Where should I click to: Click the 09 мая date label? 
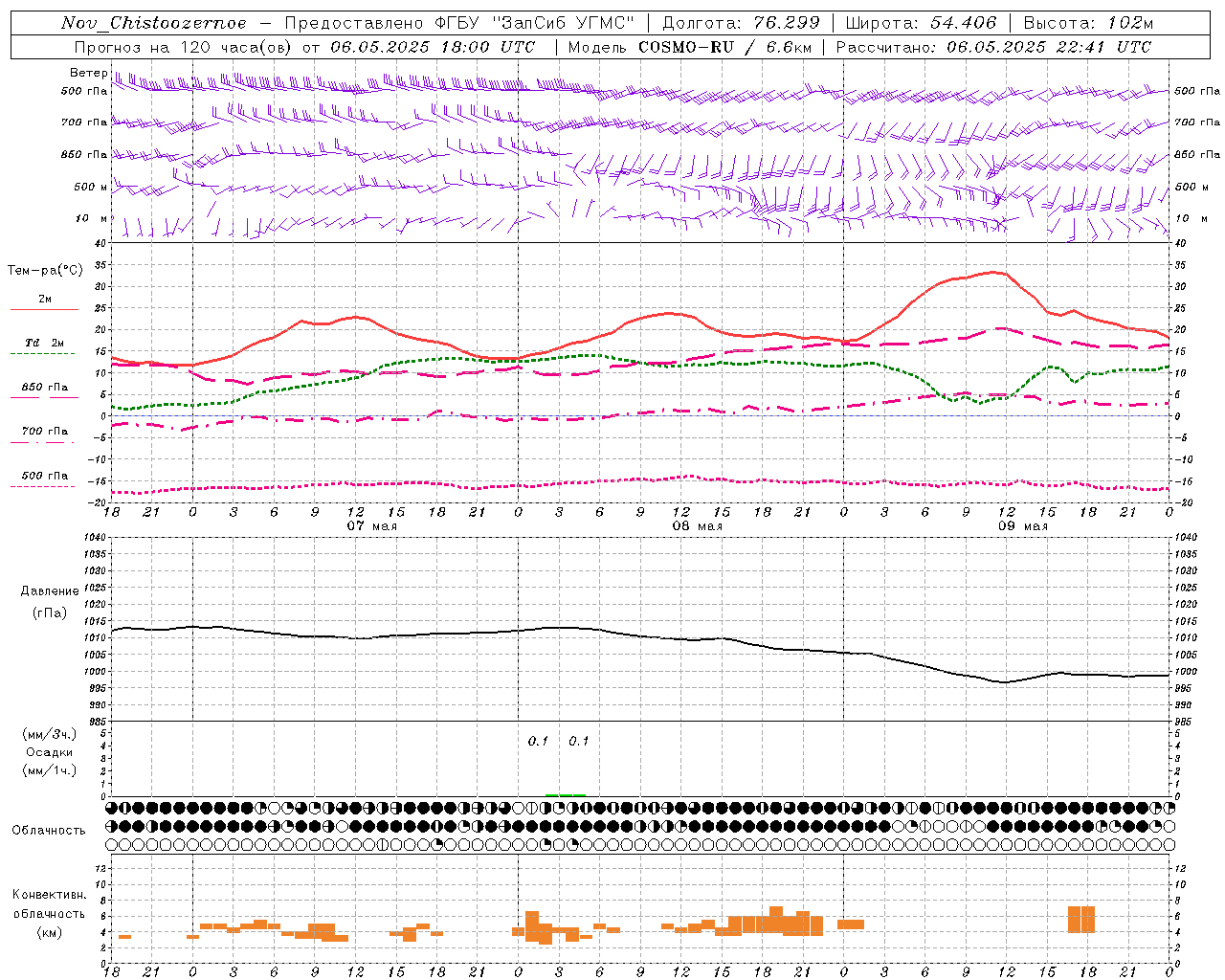coord(1022,526)
